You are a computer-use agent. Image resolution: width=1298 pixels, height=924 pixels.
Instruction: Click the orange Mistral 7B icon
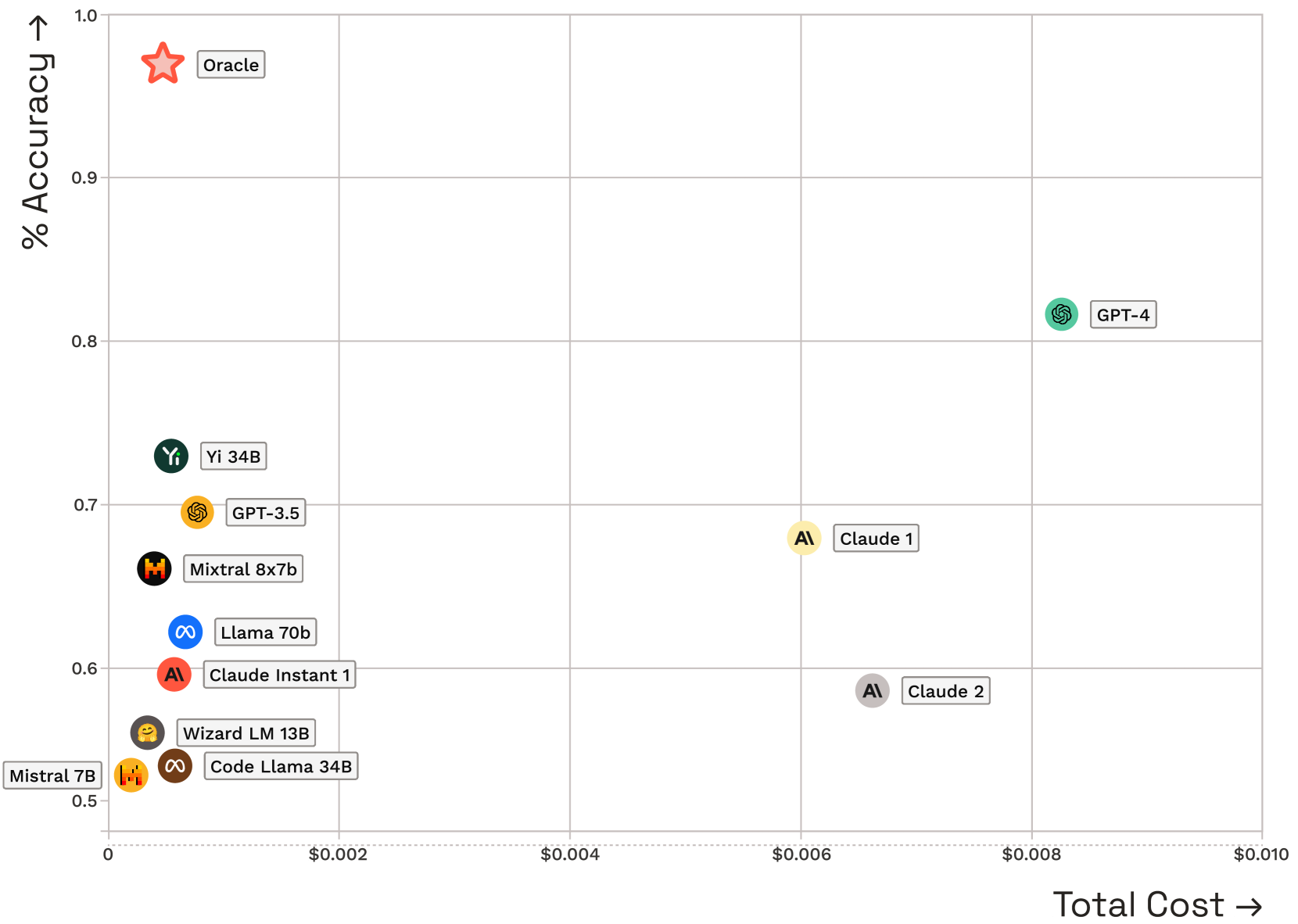click(131, 775)
